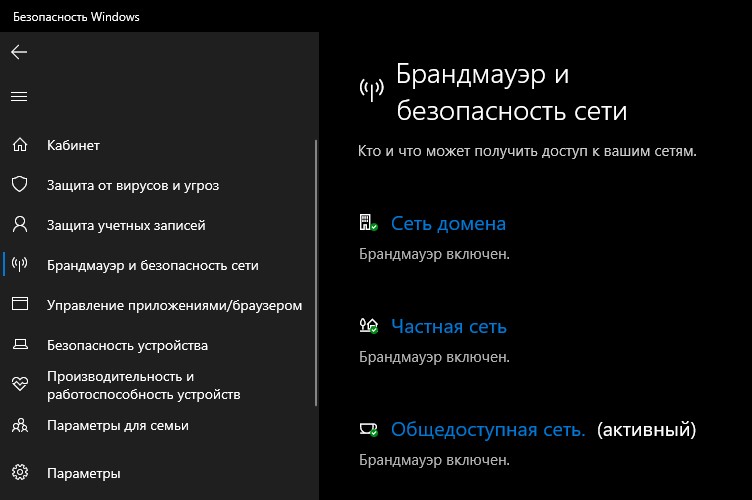752x500 pixels.
Task: Click the heading Брандмауэр и безопасность сети
Action: point(512,93)
